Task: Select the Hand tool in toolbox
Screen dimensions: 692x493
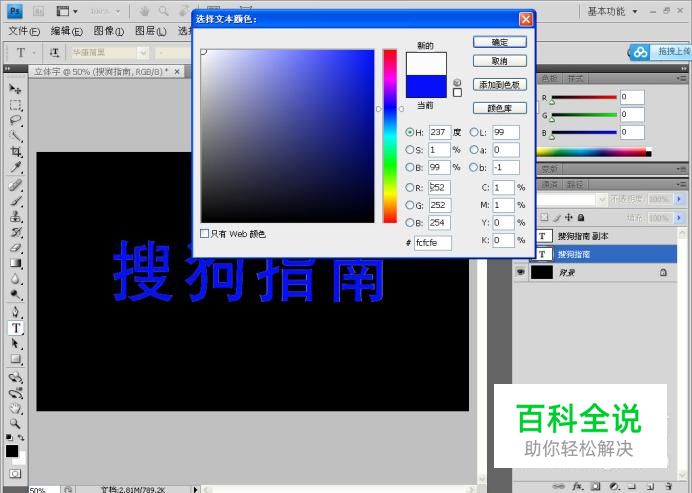Action: point(15,408)
